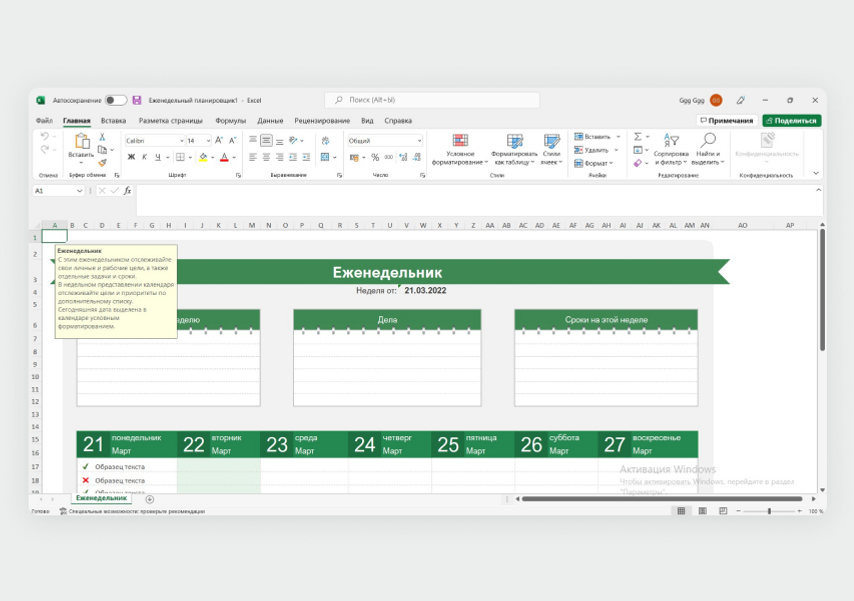This screenshot has height=601, width=854.
Task: Open the Файл menu tab
Action: [44, 120]
